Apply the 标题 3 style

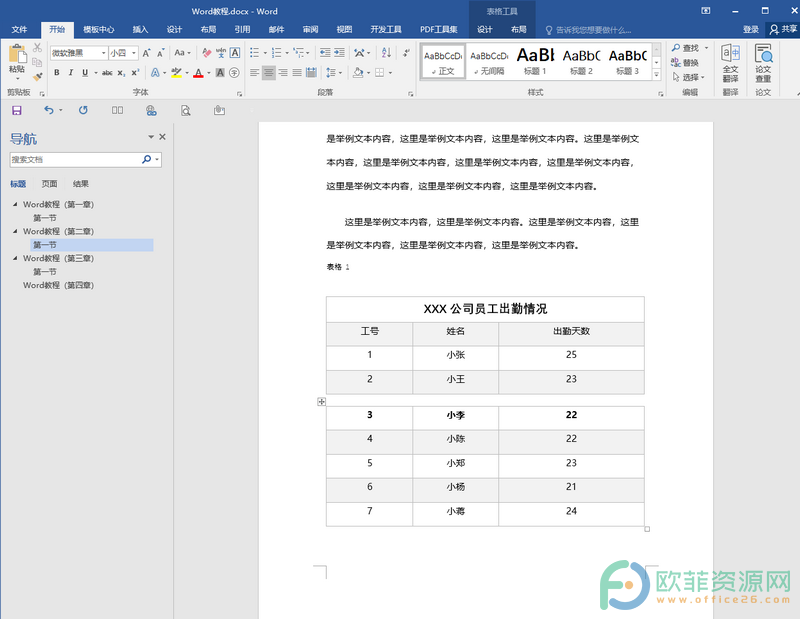[628, 62]
